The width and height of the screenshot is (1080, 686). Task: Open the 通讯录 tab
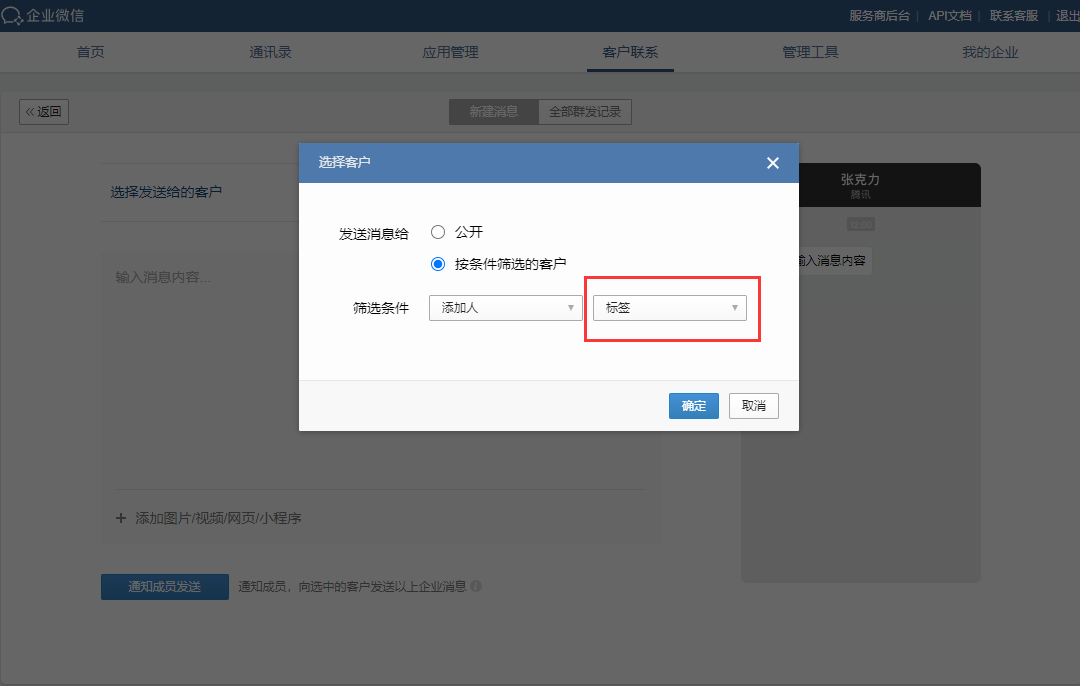(270, 52)
